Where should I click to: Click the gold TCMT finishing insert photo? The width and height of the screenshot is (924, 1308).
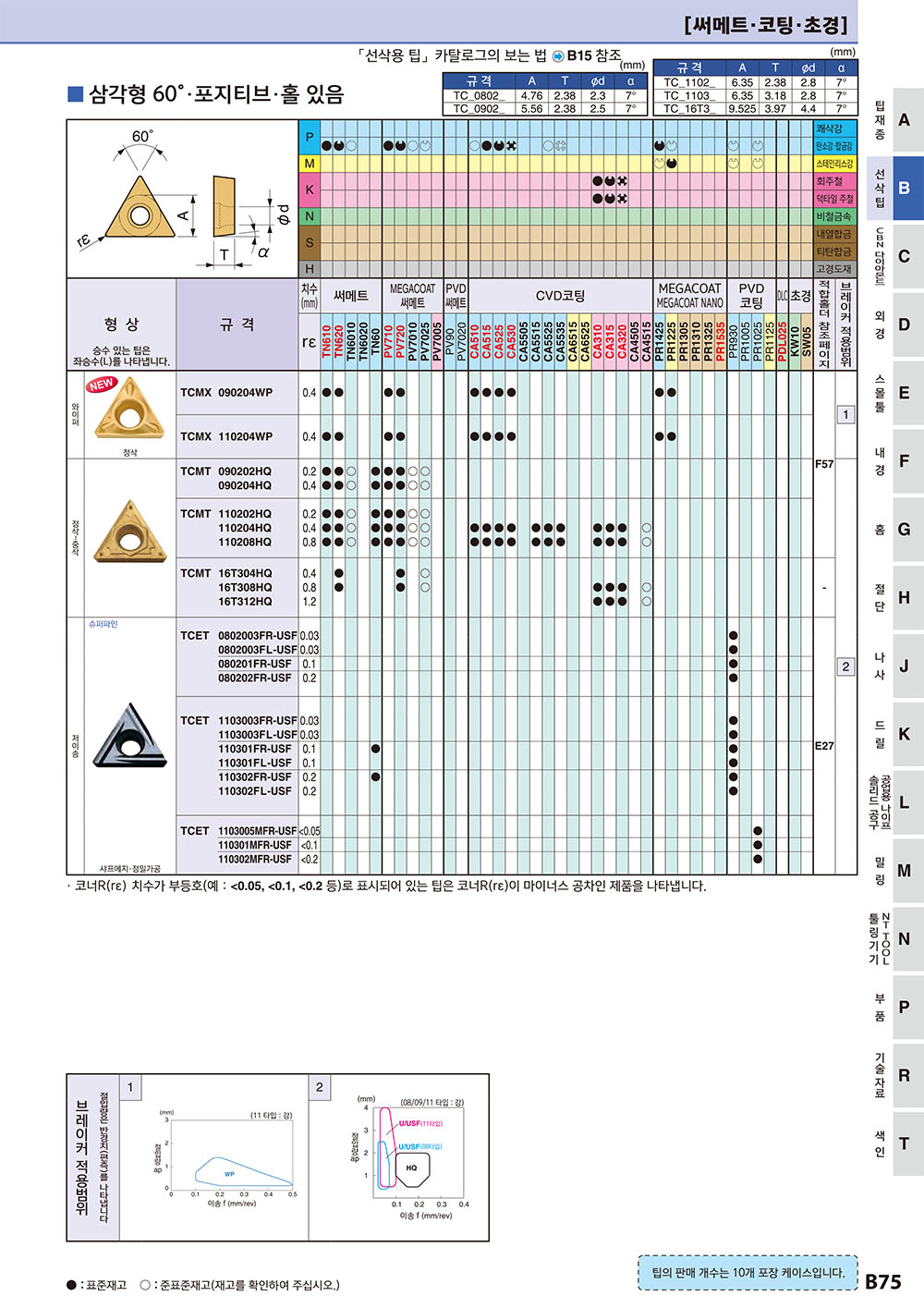pyautogui.click(x=130, y=532)
